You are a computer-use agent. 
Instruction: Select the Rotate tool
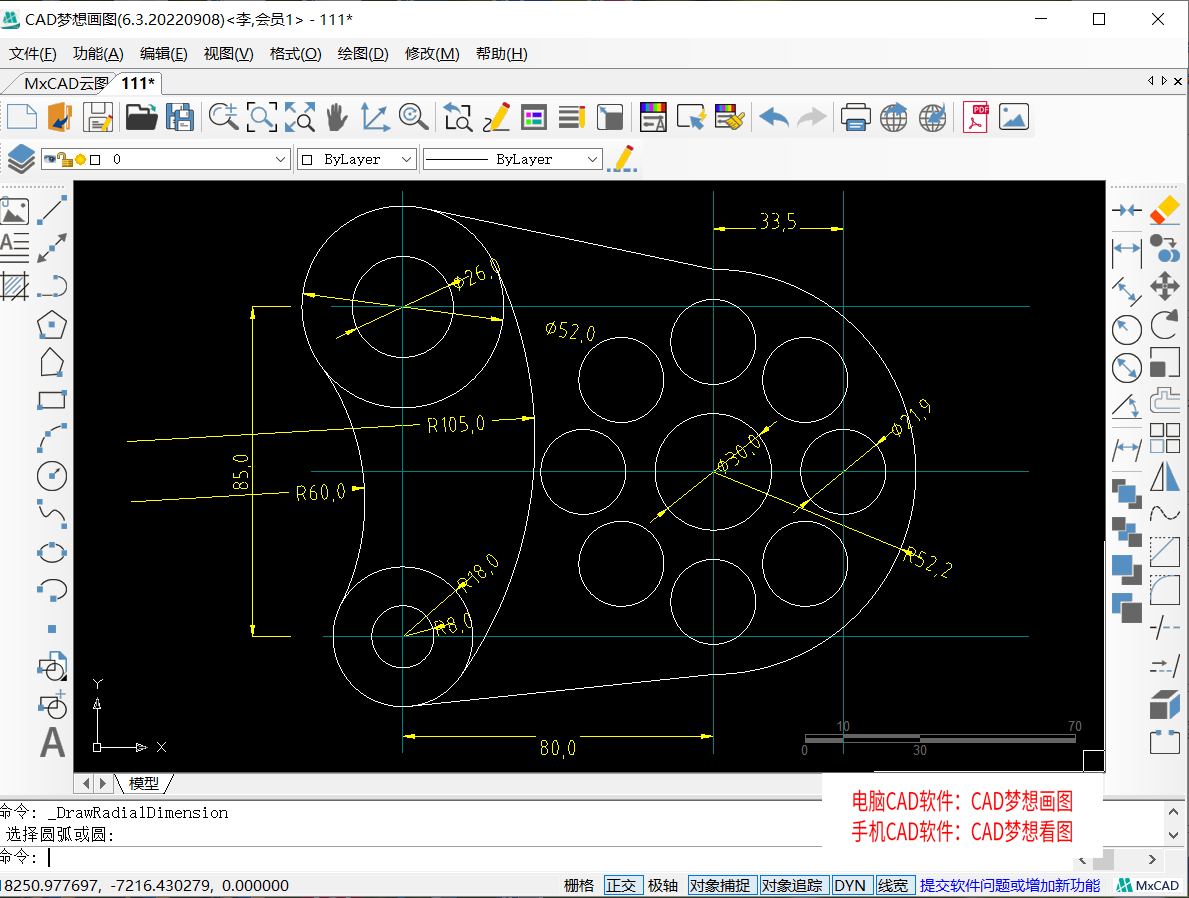1165,325
